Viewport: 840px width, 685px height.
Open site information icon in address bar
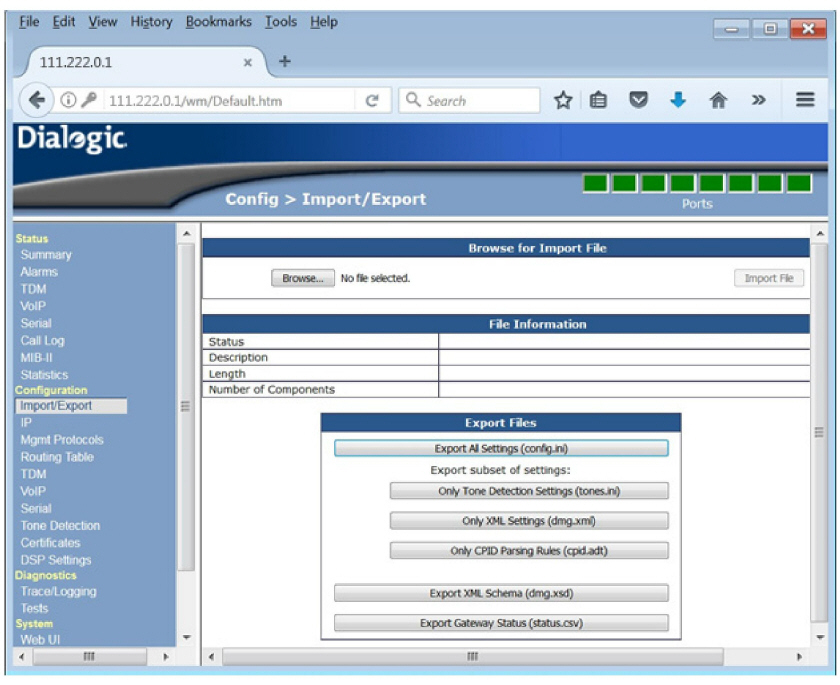point(68,100)
